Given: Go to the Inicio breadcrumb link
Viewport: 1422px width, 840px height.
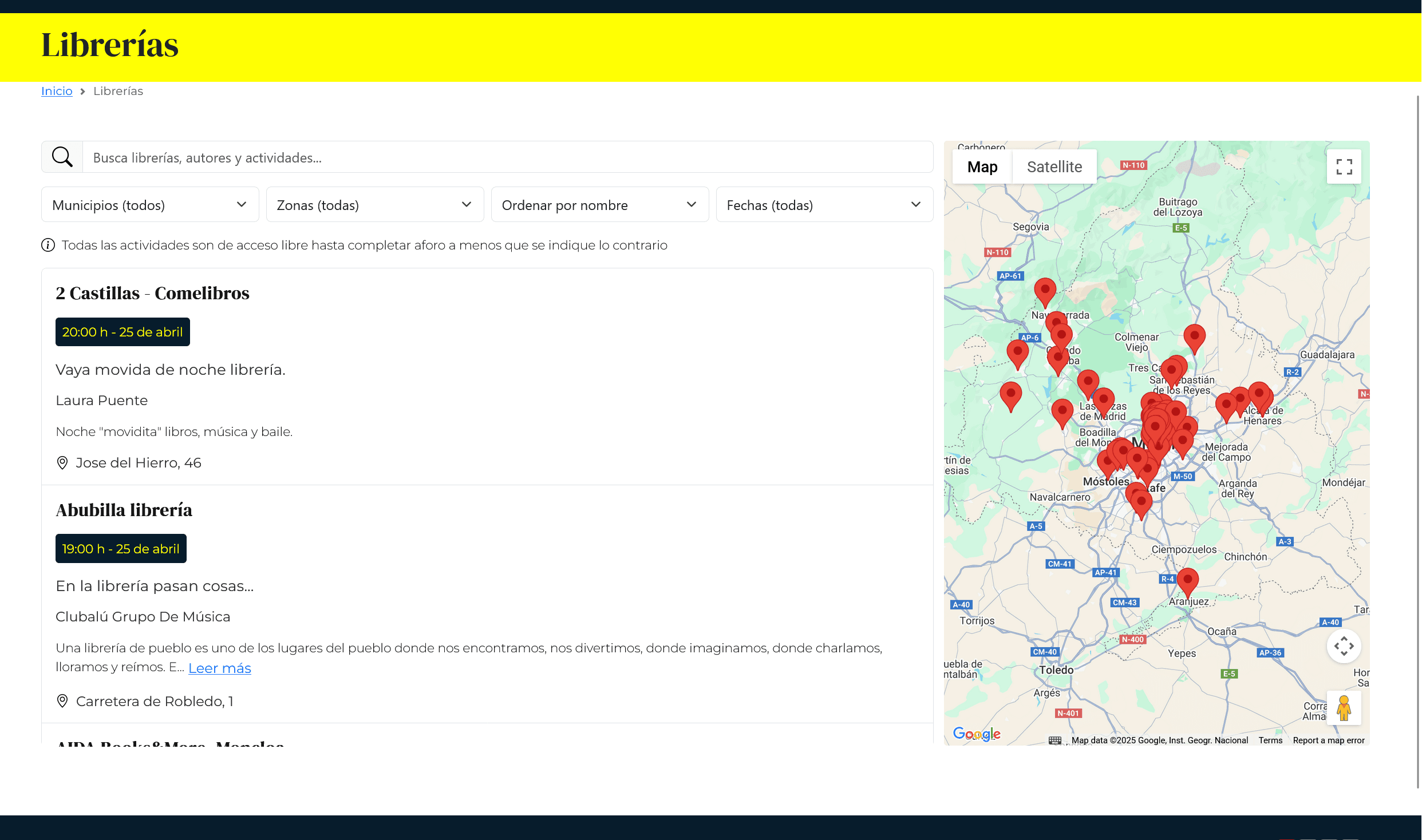Looking at the screenshot, I should (x=57, y=91).
